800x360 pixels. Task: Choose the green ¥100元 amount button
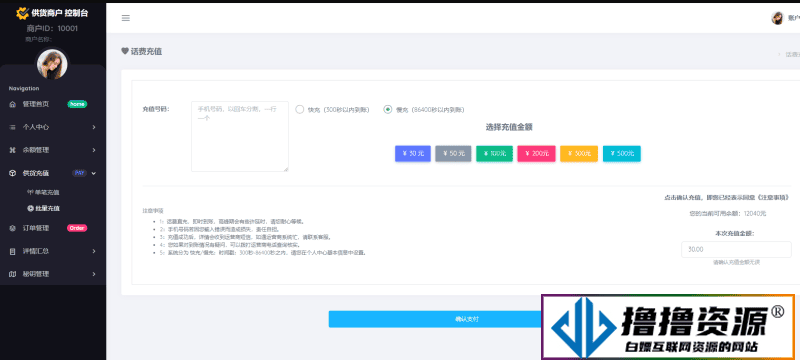[x=494, y=153]
